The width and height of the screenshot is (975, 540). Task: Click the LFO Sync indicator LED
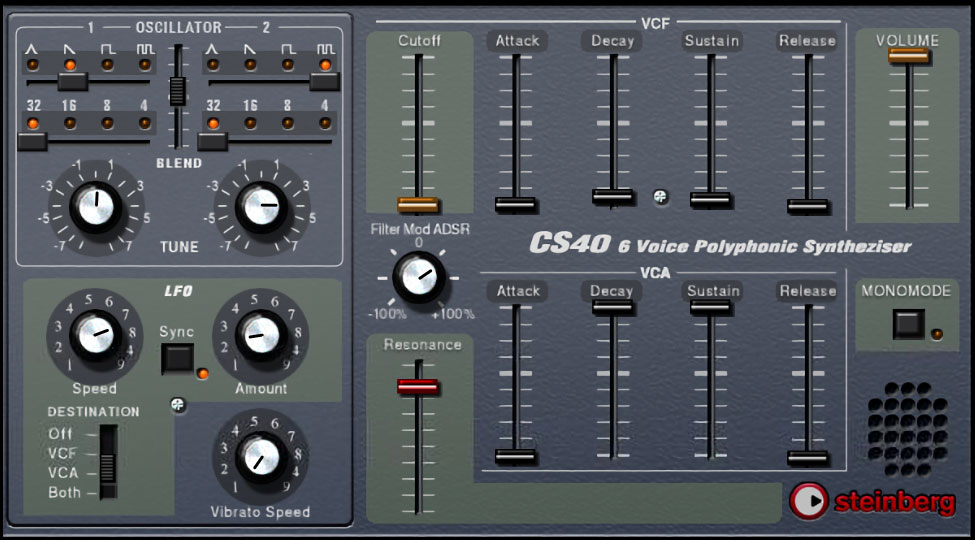(x=203, y=374)
